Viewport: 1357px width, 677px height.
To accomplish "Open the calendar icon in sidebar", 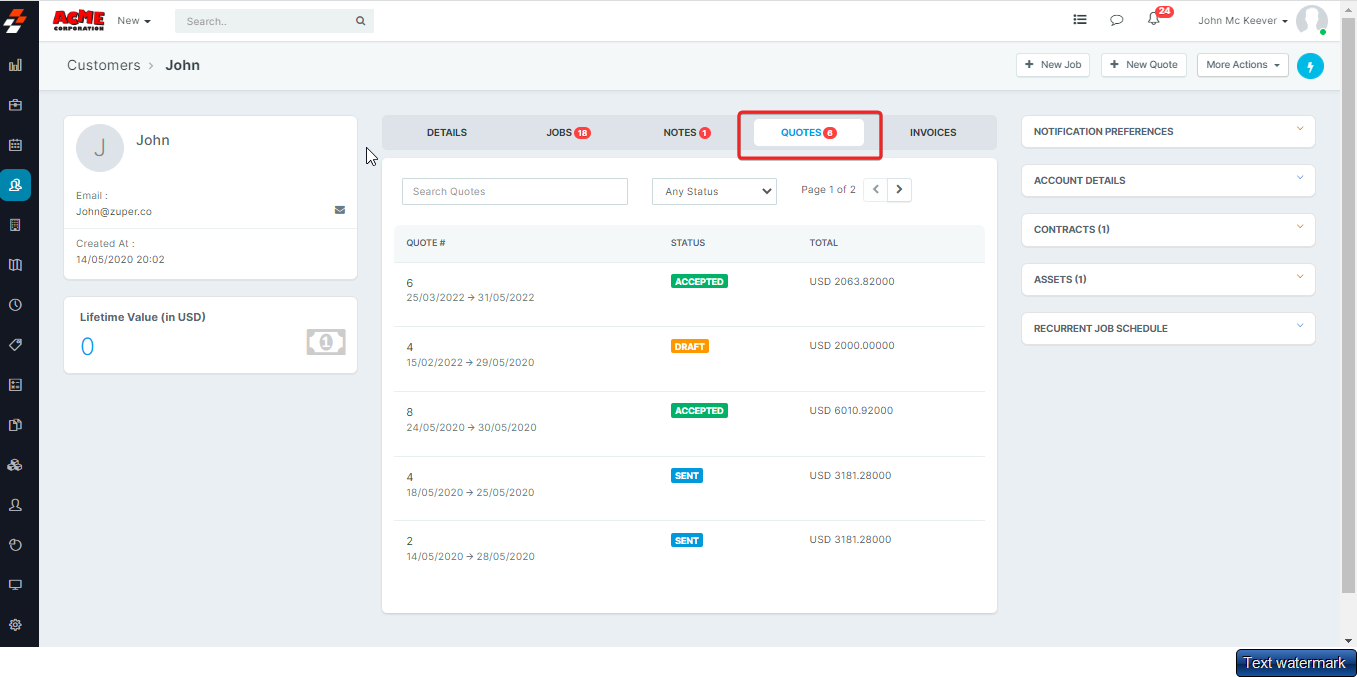I will tap(15, 145).
